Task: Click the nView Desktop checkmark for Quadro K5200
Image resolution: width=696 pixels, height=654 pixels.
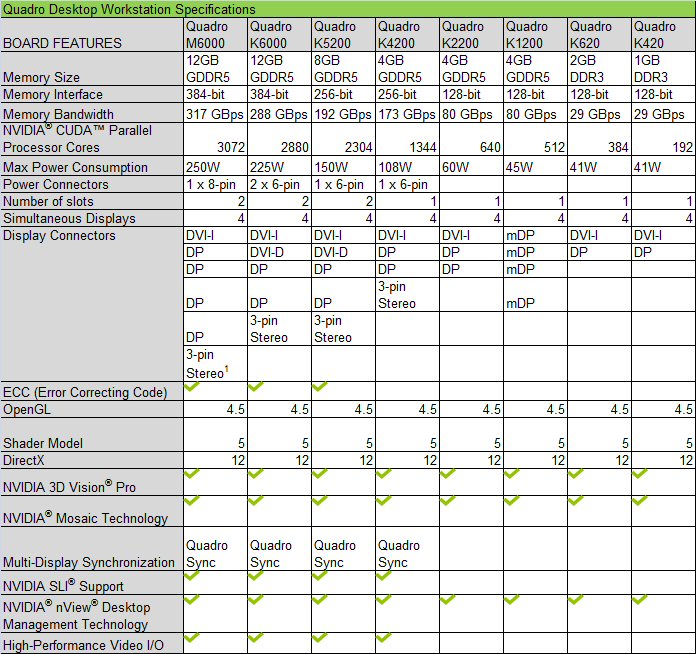Action: tap(320, 600)
